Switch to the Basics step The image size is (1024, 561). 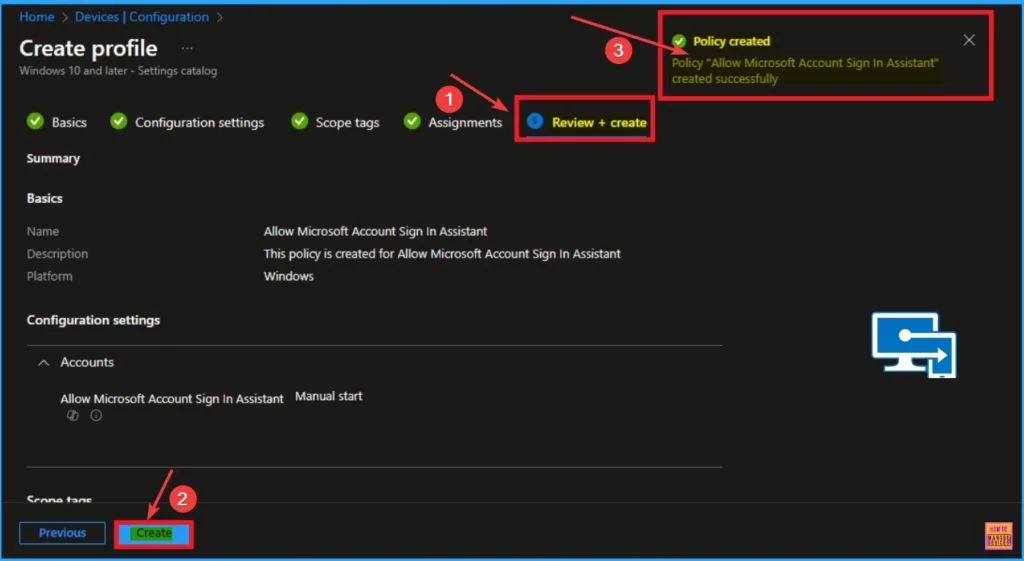pyautogui.click(x=69, y=122)
